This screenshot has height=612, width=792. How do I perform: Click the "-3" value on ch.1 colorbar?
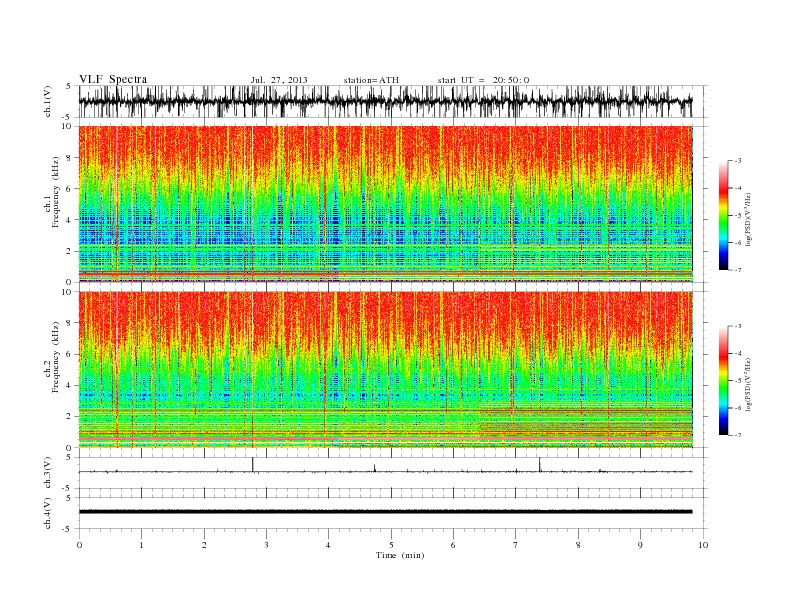pos(737,161)
